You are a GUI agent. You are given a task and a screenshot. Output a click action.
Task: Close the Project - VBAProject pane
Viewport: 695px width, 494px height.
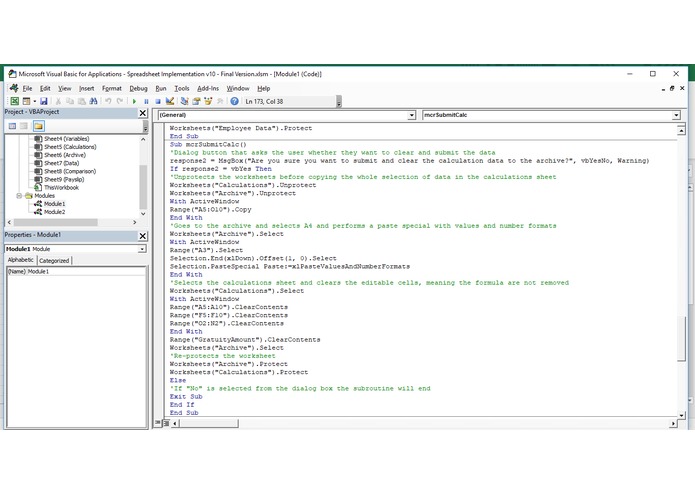(143, 113)
